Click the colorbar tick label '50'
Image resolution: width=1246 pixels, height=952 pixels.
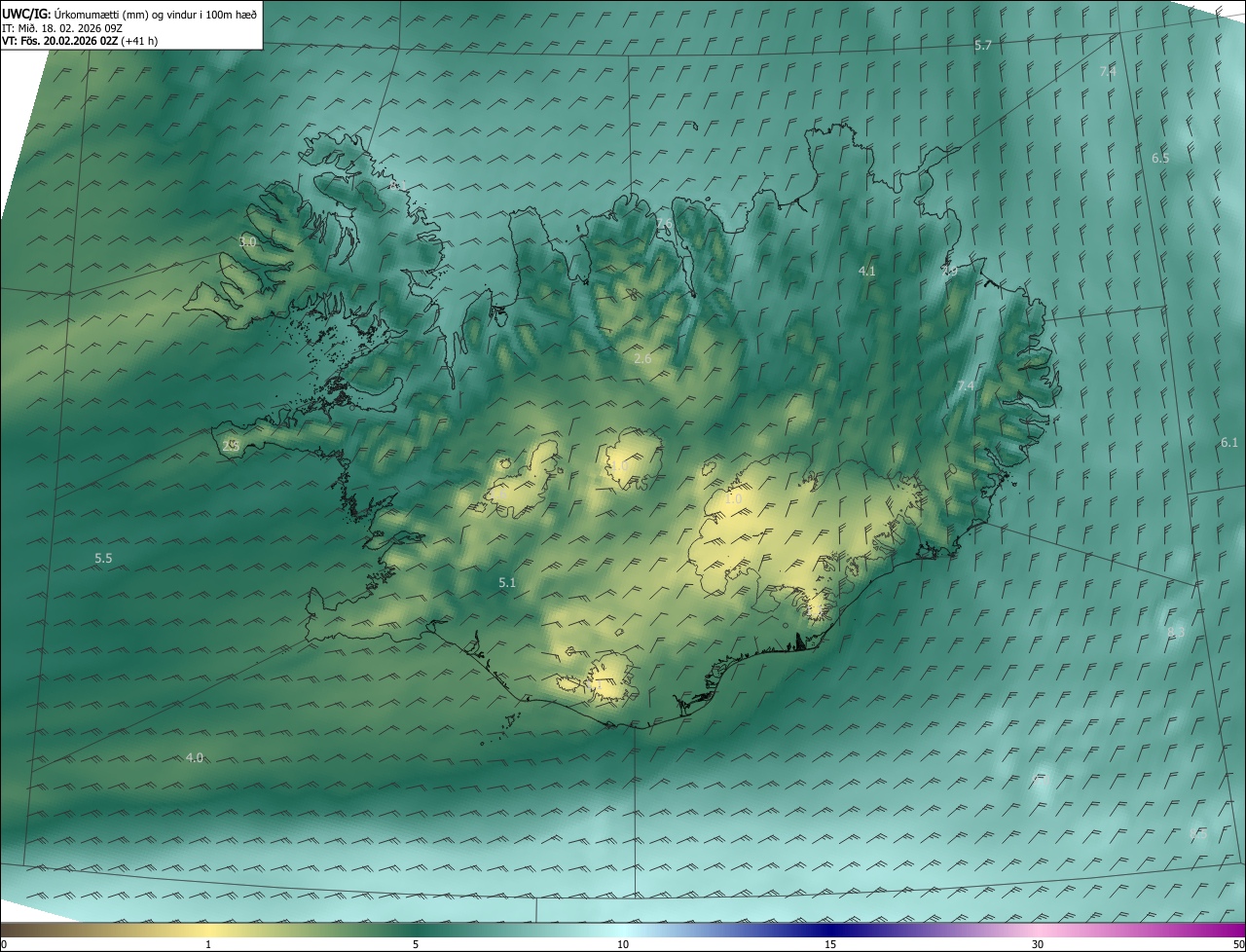click(1238, 945)
